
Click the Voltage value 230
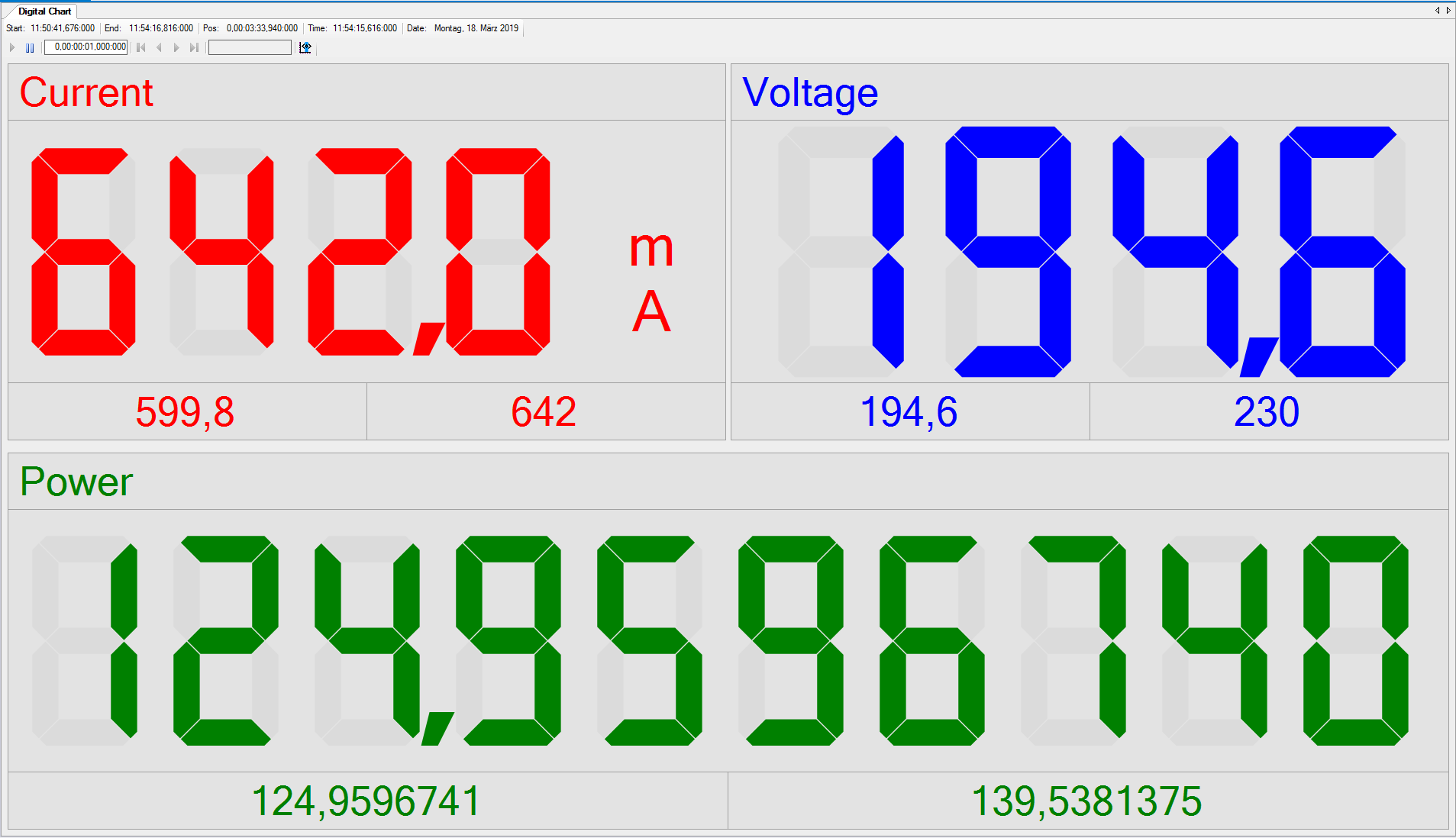click(x=1267, y=412)
